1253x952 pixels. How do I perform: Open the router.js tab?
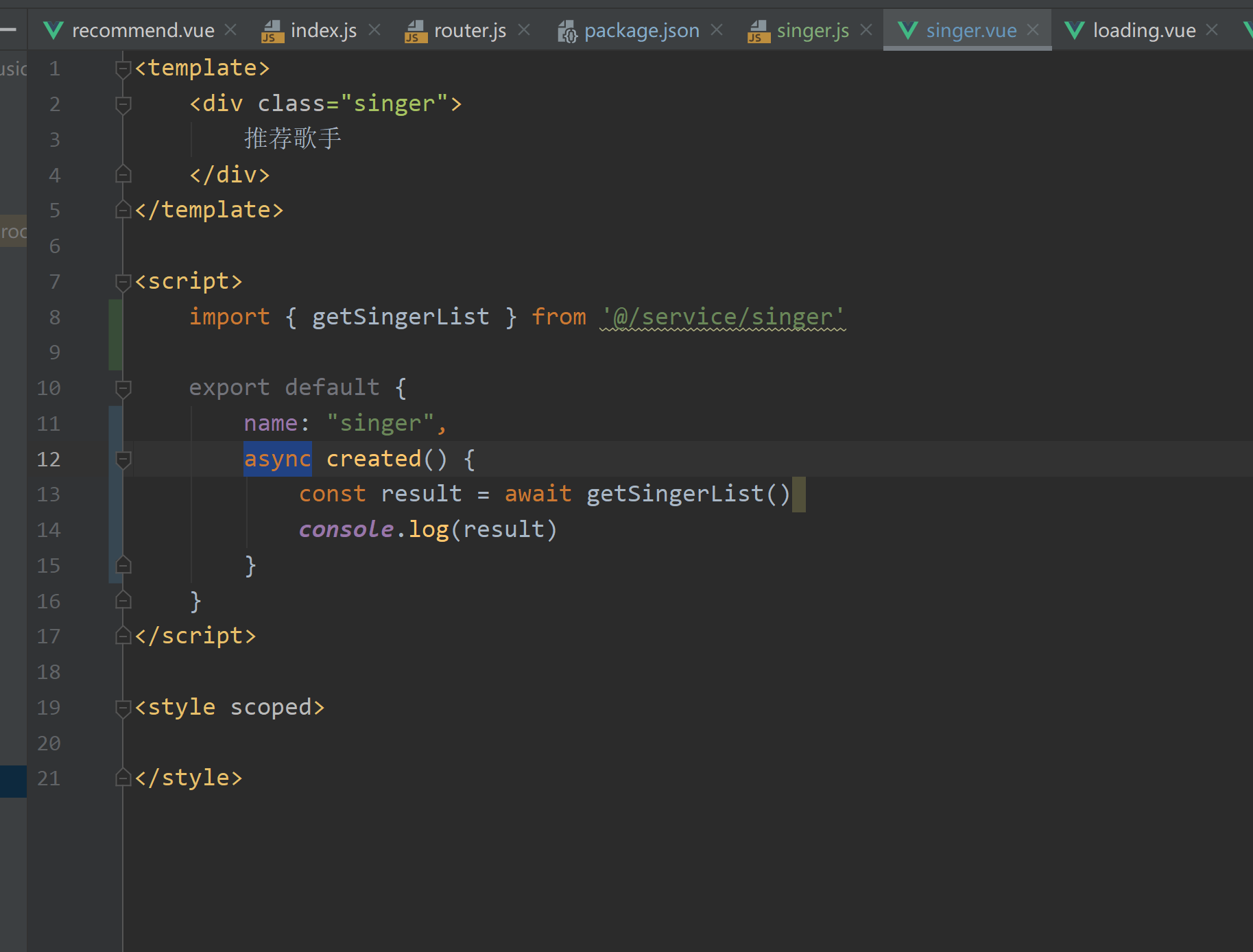click(x=470, y=30)
